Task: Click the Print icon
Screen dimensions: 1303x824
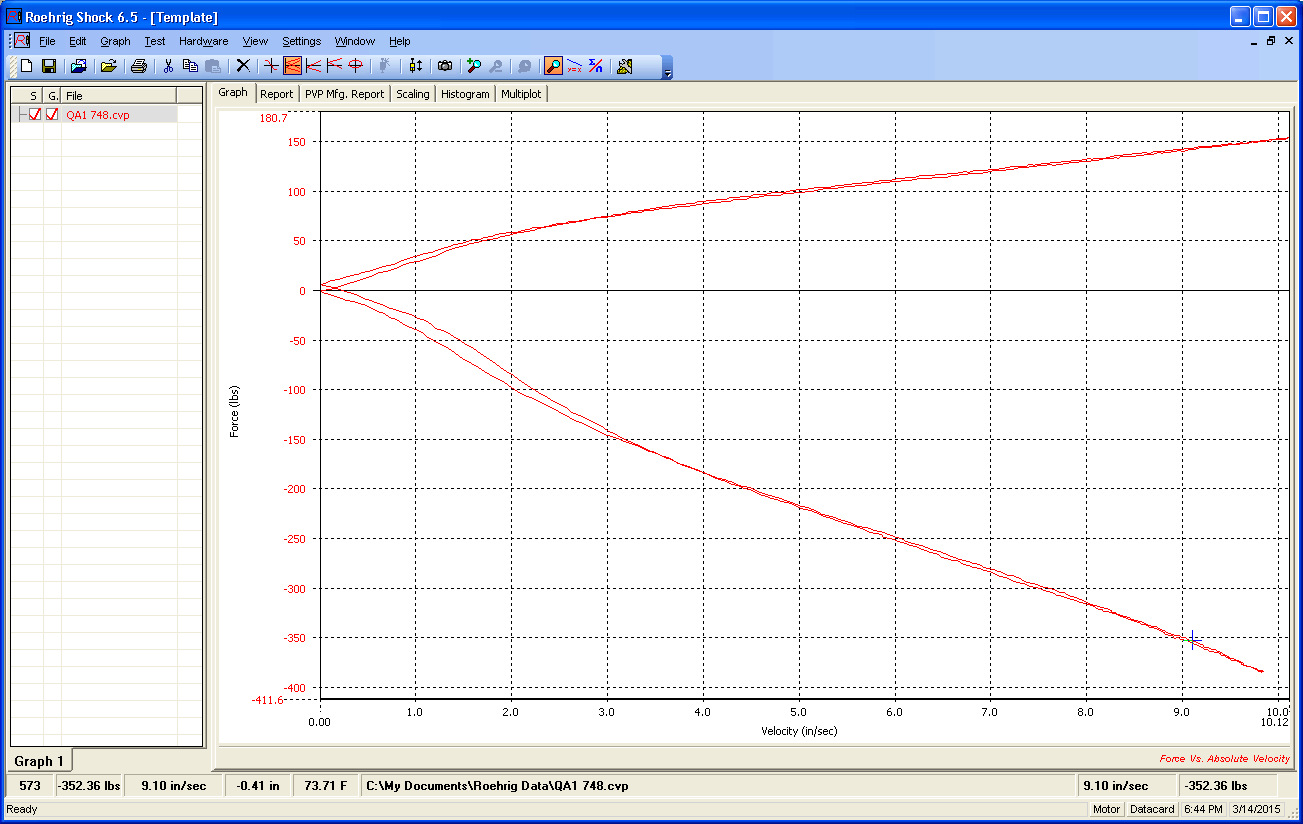Action: [139, 66]
